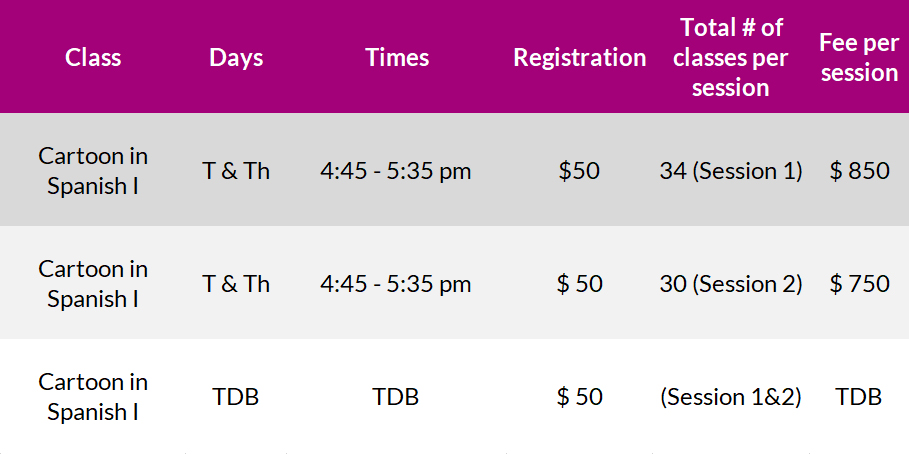
Task: Click the Class column header
Action: click(x=93, y=57)
